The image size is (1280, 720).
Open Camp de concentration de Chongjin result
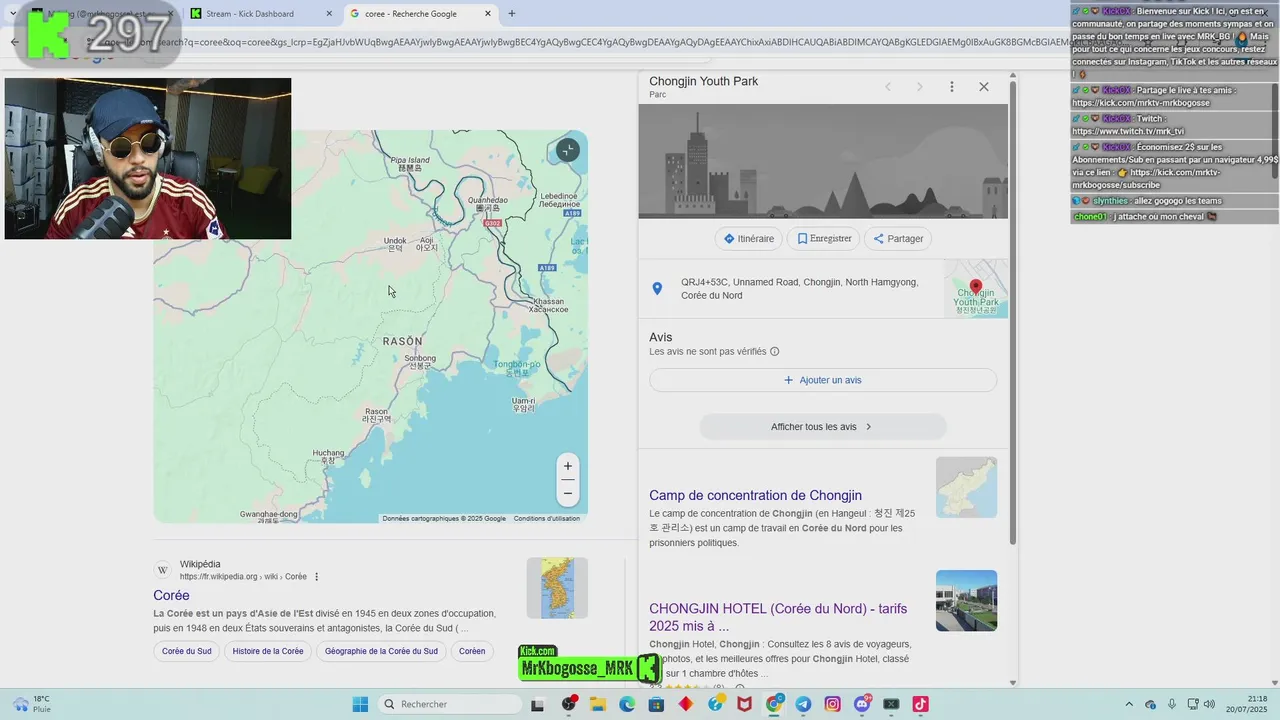(755, 495)
